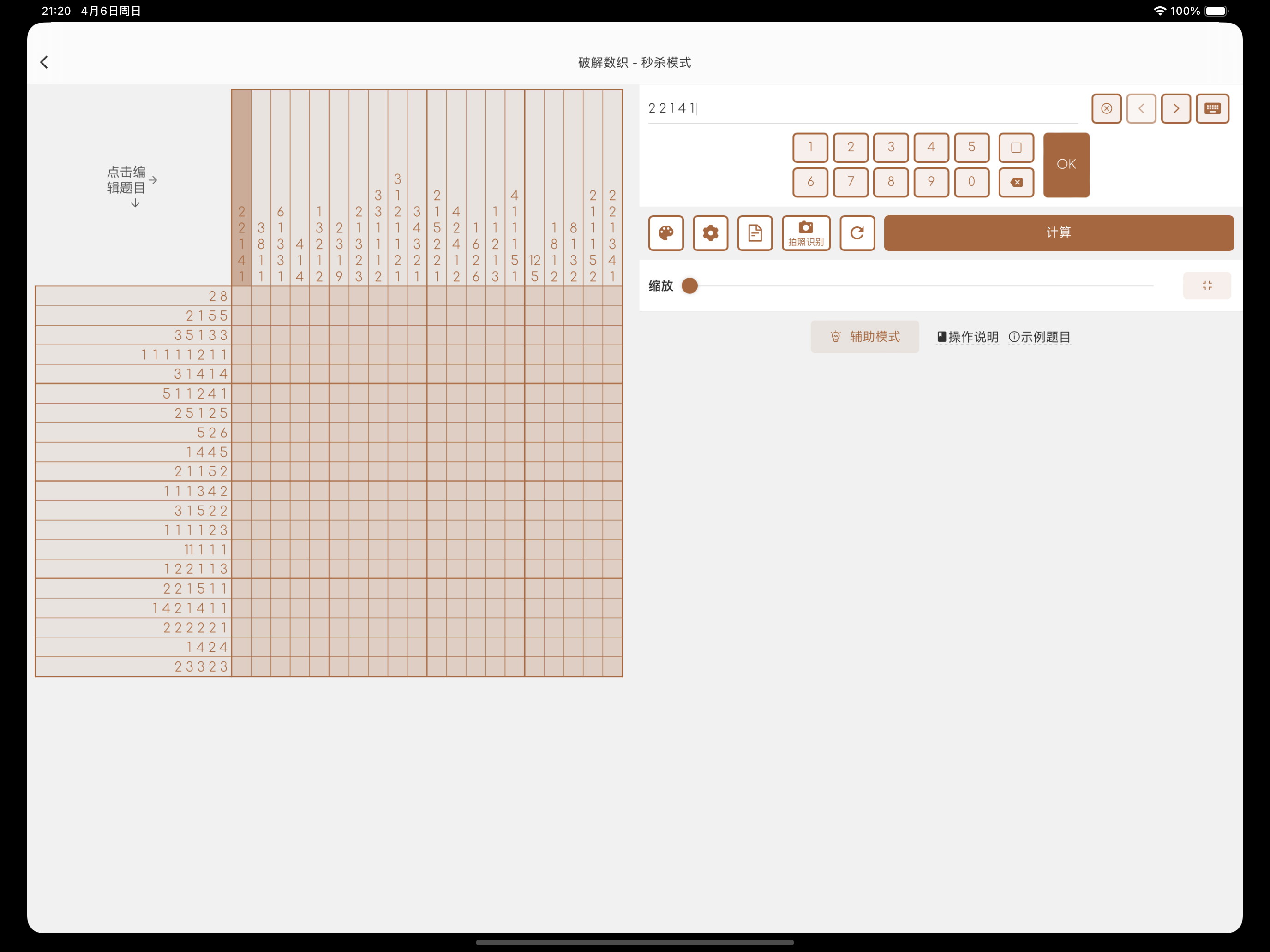Viewport: 1270px width, 952px height.
Task: Click the 缩放 zoom slider handle
Action: pyautogui.click(x=689, y=285)
